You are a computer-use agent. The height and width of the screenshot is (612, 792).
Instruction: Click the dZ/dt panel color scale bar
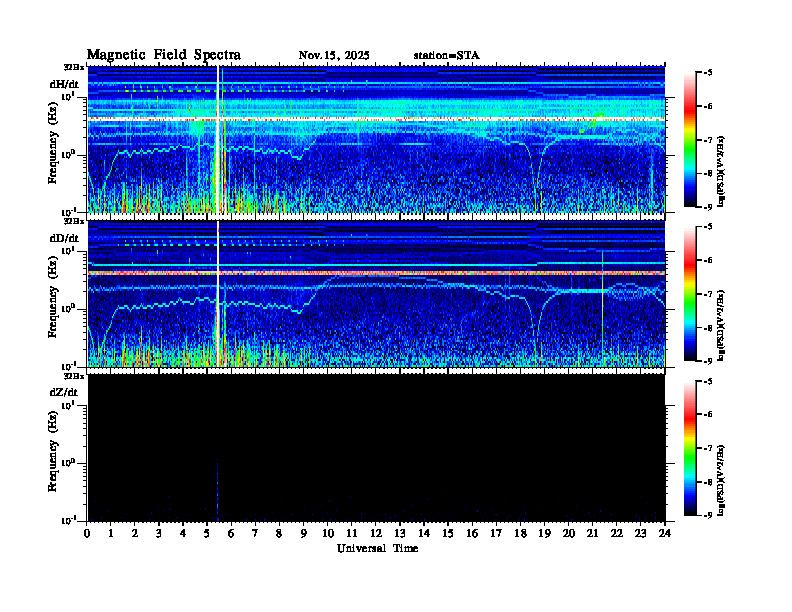point(690,448)
